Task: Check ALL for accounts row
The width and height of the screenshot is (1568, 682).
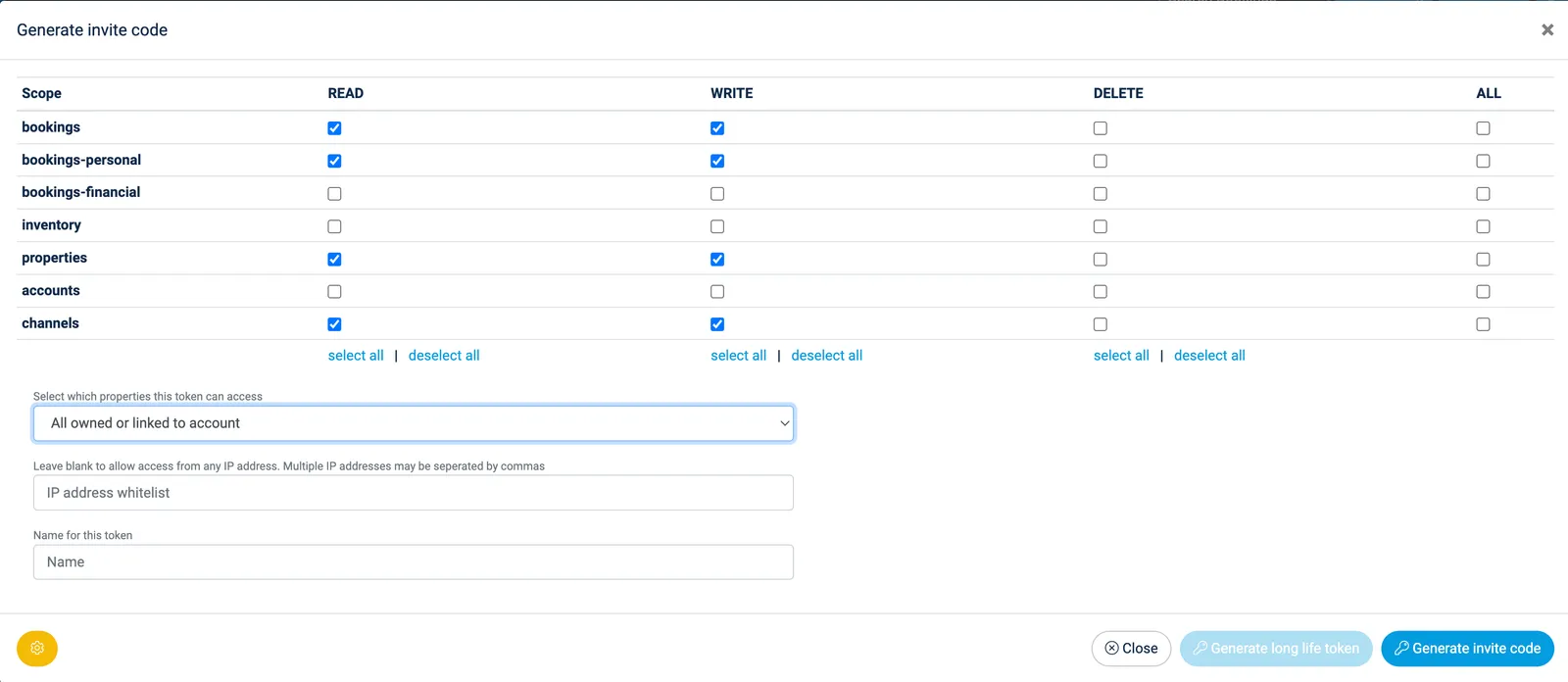Action: click(1483, 292)
